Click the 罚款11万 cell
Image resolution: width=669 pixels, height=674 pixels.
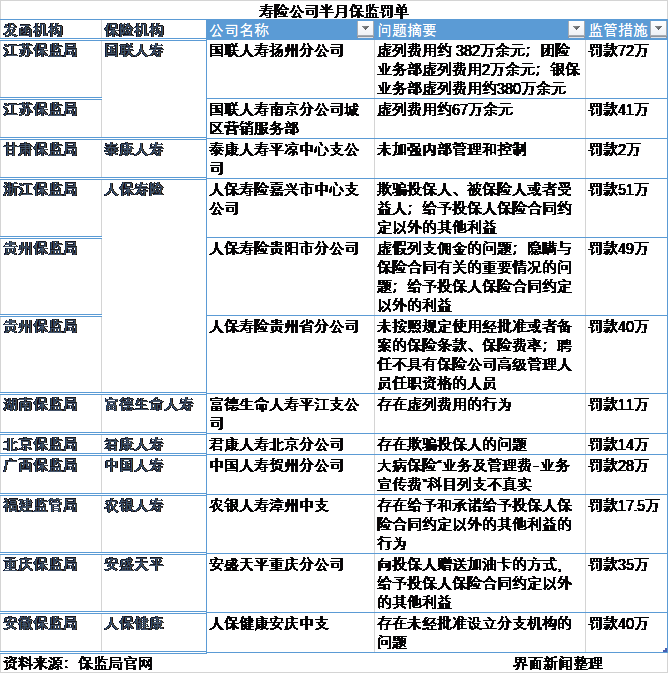[x=626, y=413]
